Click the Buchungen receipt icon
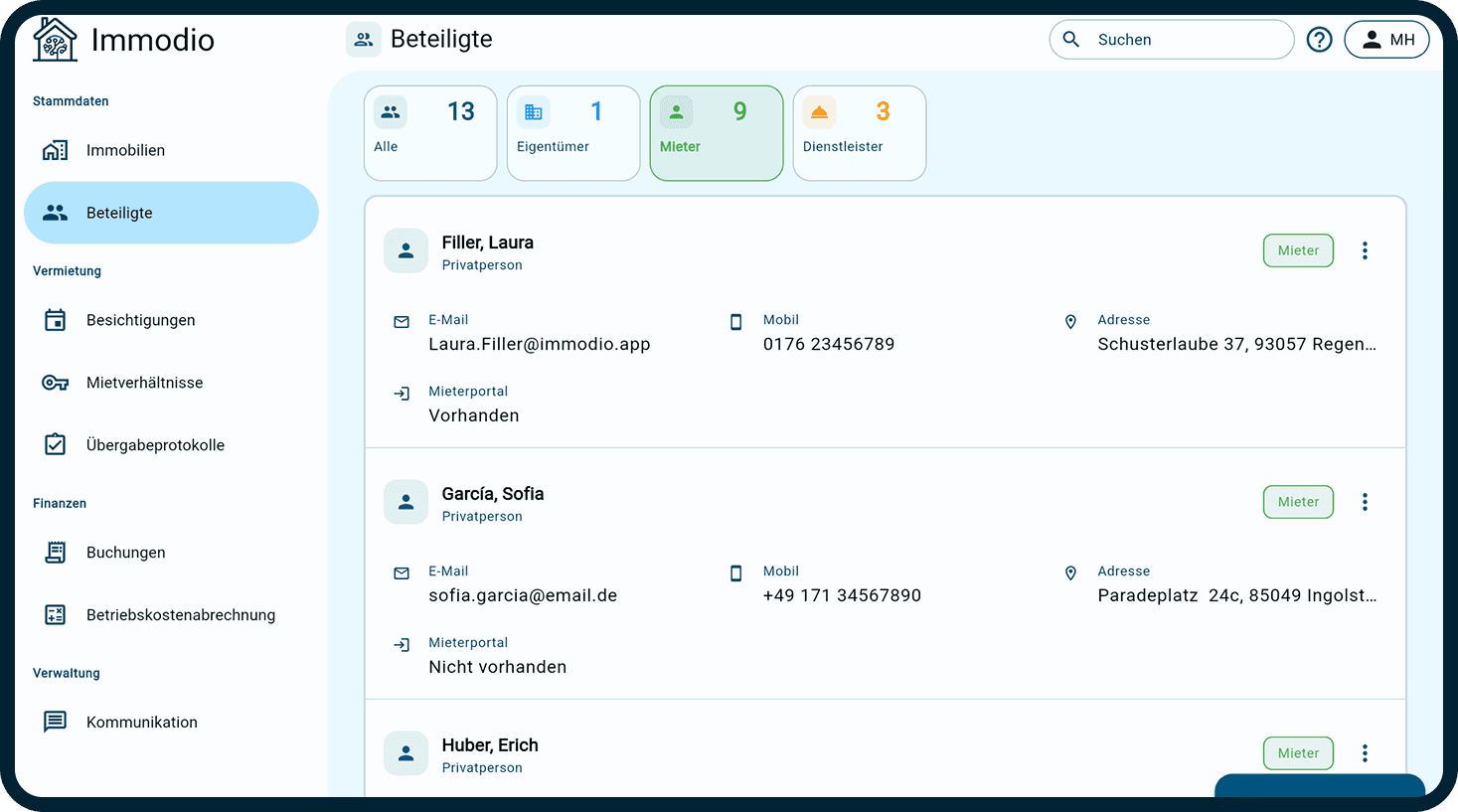The image size is (1458, 812). pos(55,553)
